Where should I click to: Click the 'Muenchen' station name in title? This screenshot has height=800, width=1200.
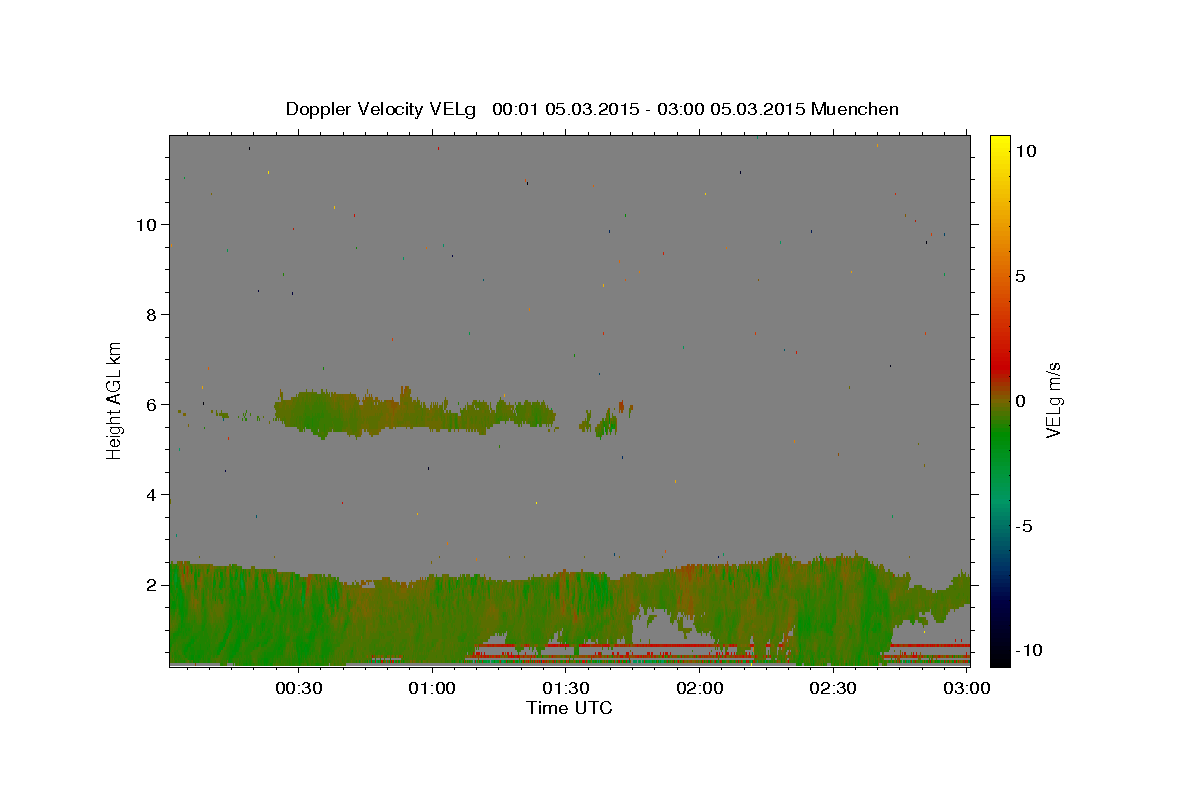coord(855,109)
